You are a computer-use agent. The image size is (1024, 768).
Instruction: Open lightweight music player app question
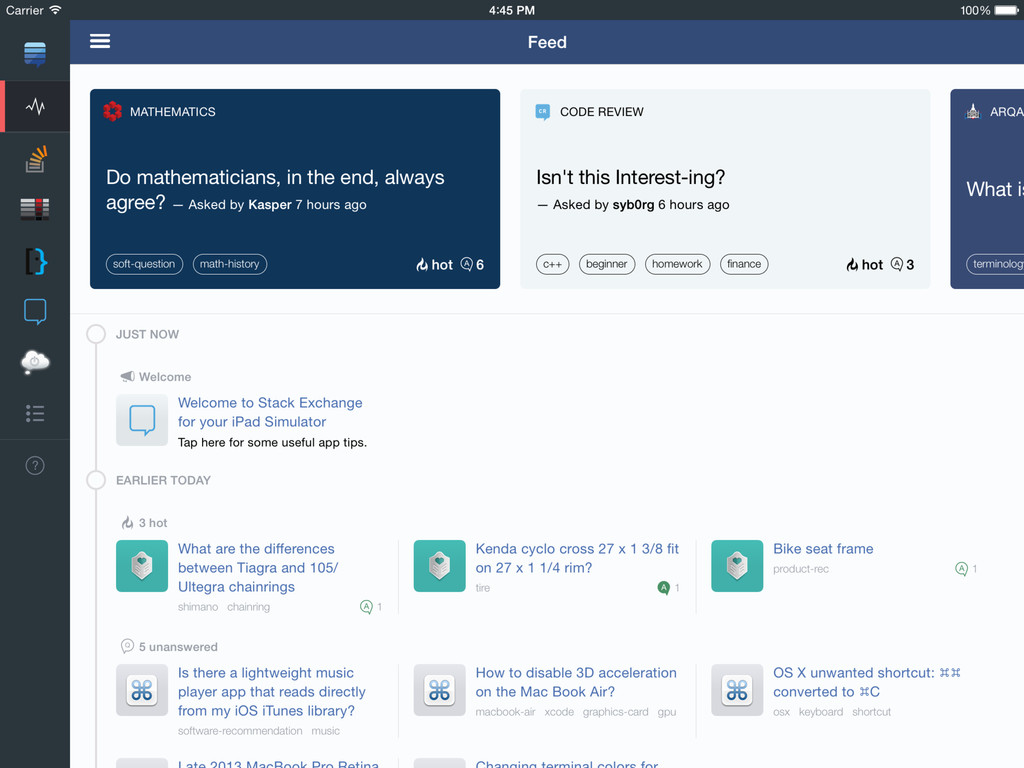272,692
